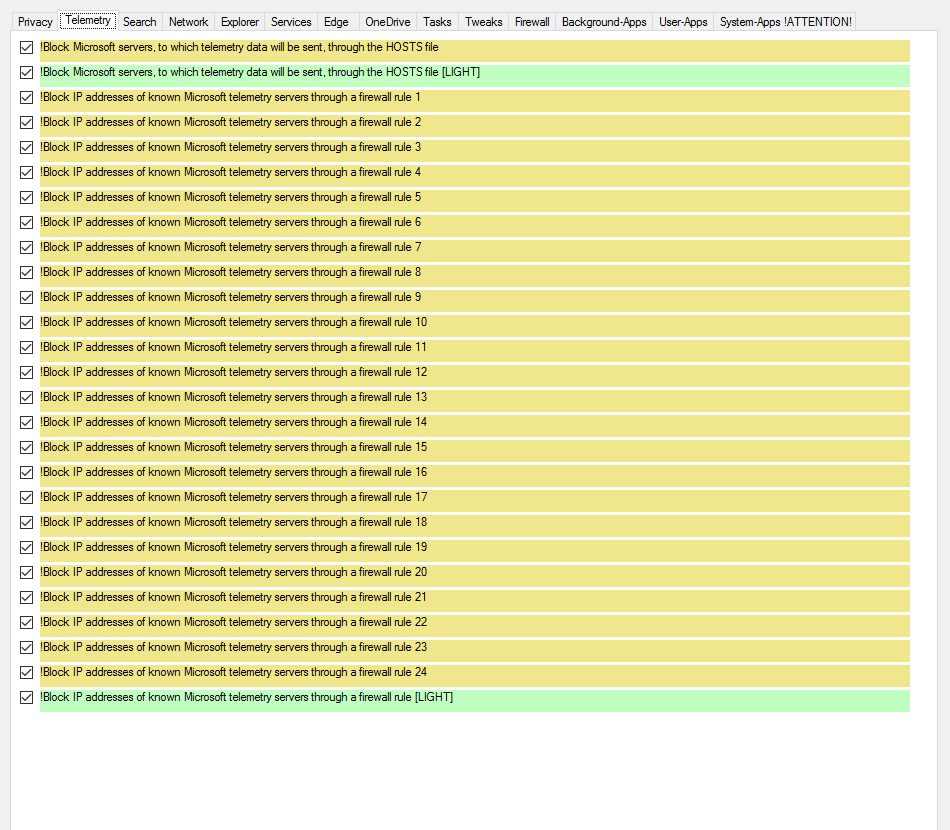Open the Search tab
Image resolution: width=950 pixels, height=830 pixels.
[x=139, y=22]
